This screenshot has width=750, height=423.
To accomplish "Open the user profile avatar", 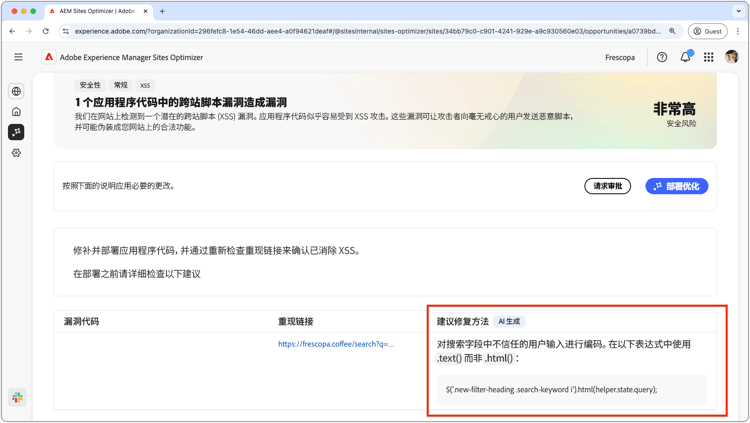I will coord(731,57).
